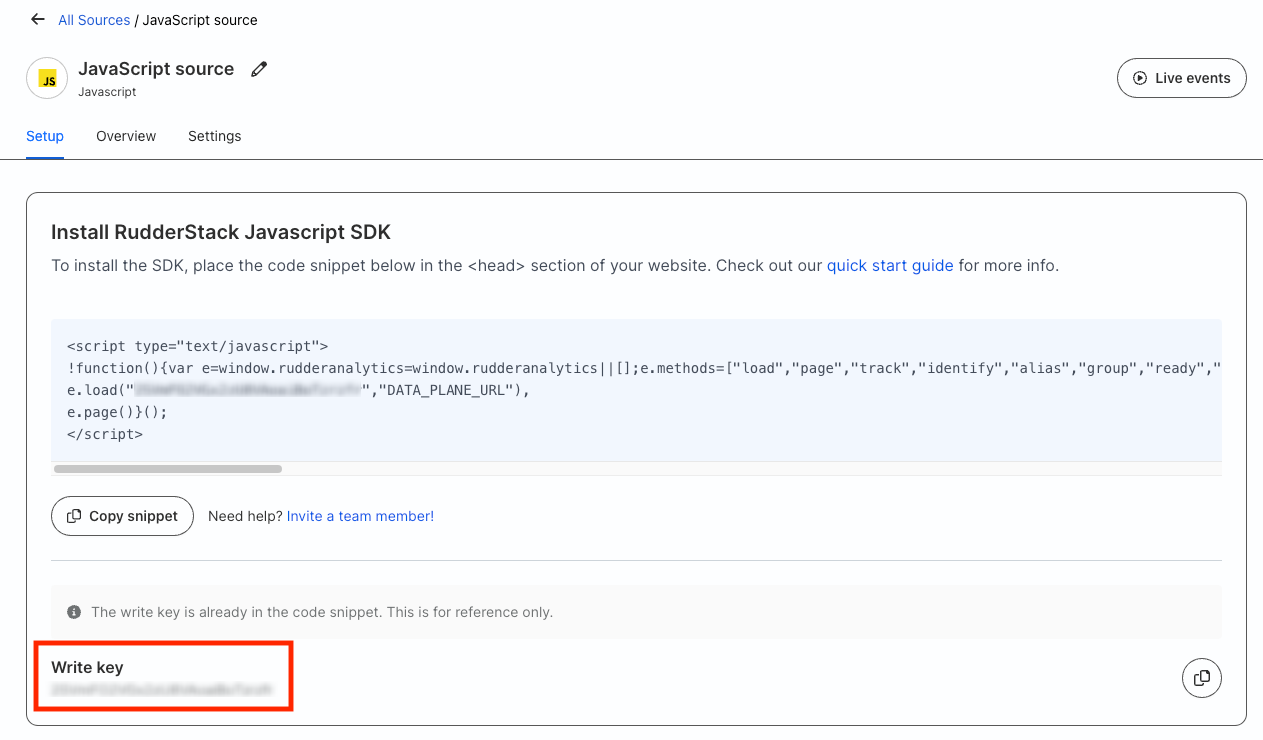
Task: Click the back arrow icon
Action: pyautogui.click(x=38, y=19)
